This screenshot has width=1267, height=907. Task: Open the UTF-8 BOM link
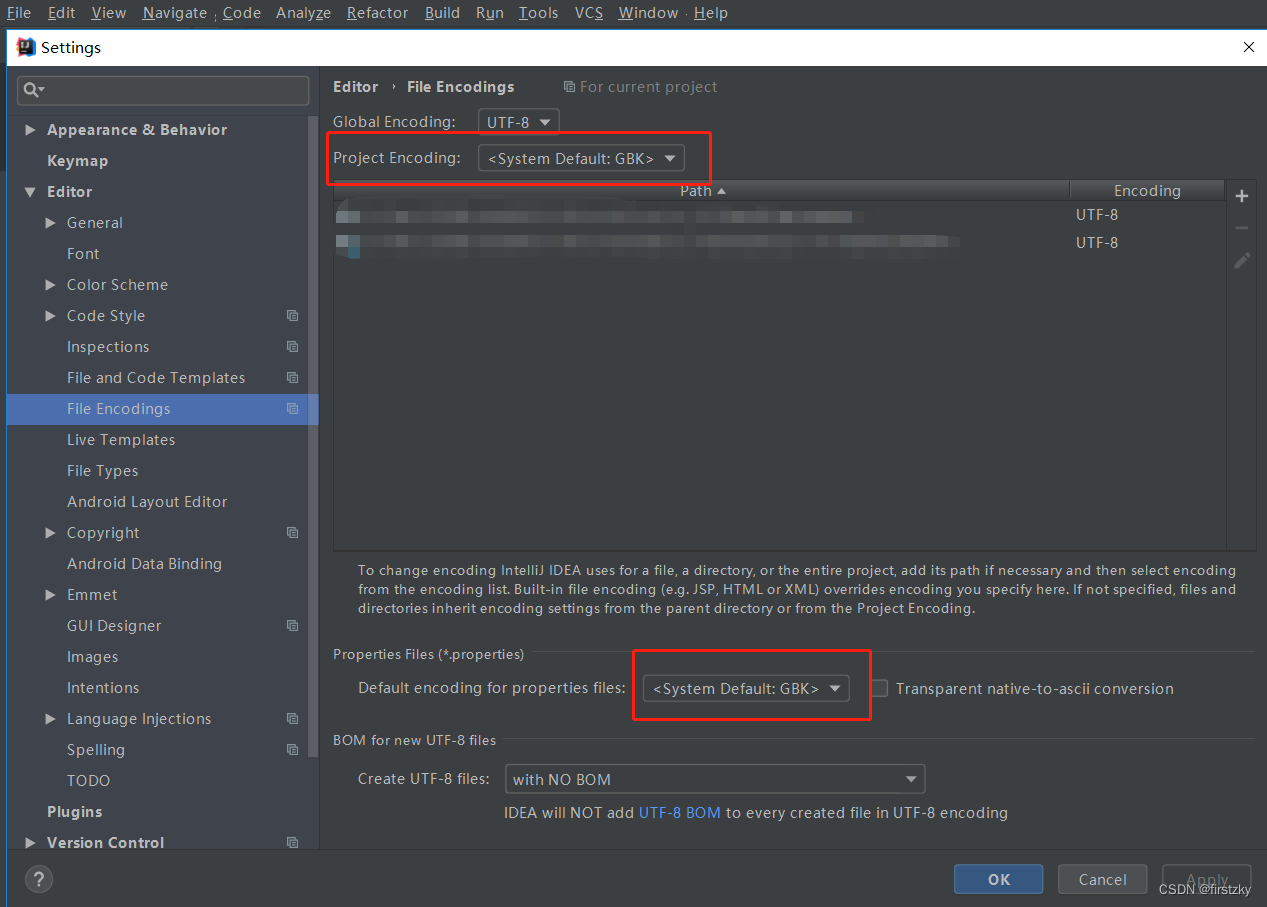[680, 813]
